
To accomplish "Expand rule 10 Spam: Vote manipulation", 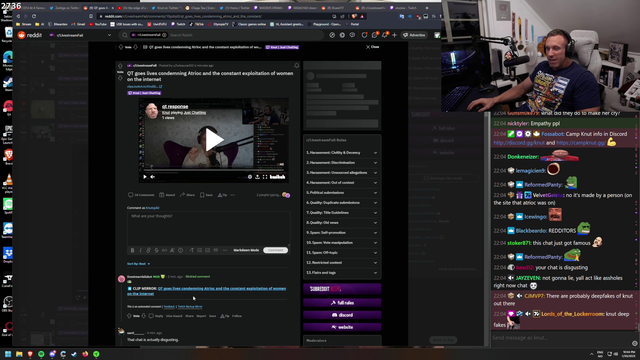I will tap(342, 242).
